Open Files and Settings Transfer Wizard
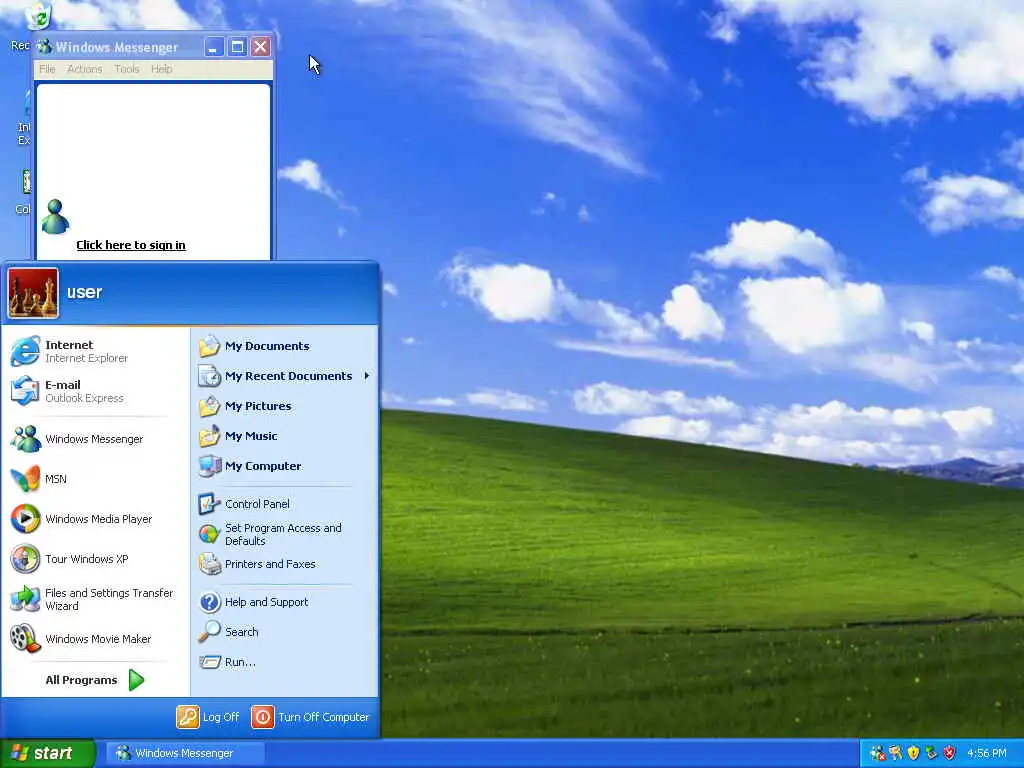 click(95, 599)
